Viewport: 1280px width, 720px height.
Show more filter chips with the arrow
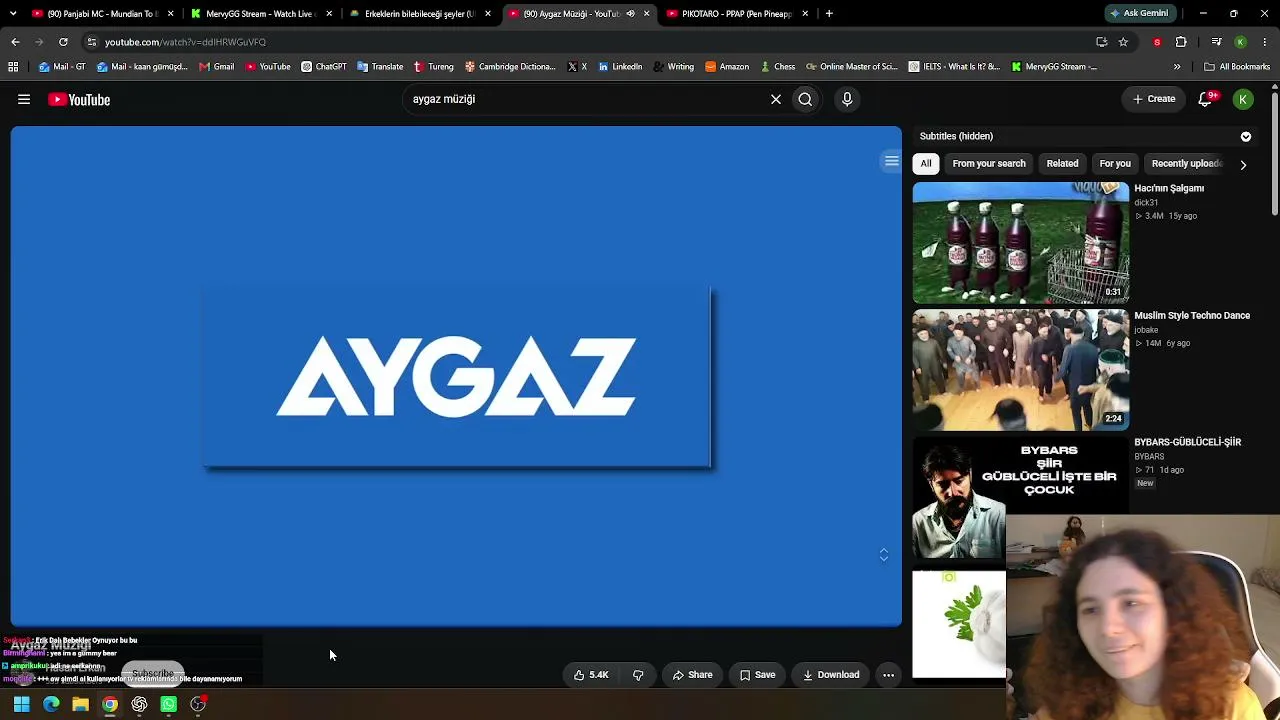point(1243,164)
